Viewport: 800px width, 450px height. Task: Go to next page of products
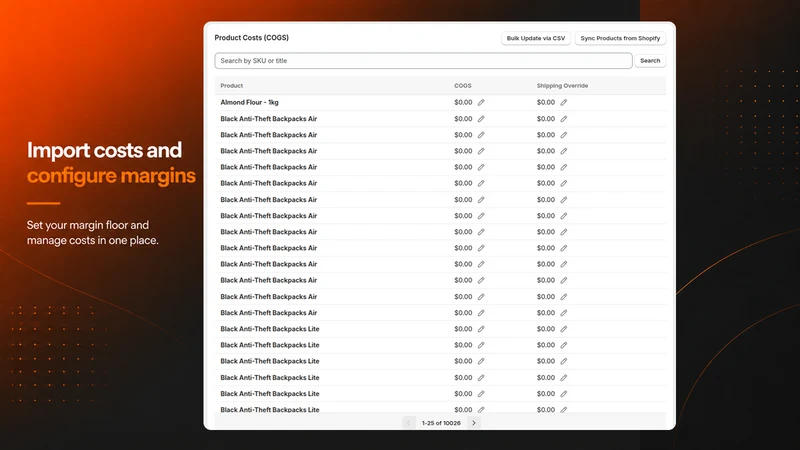point(474,423)
